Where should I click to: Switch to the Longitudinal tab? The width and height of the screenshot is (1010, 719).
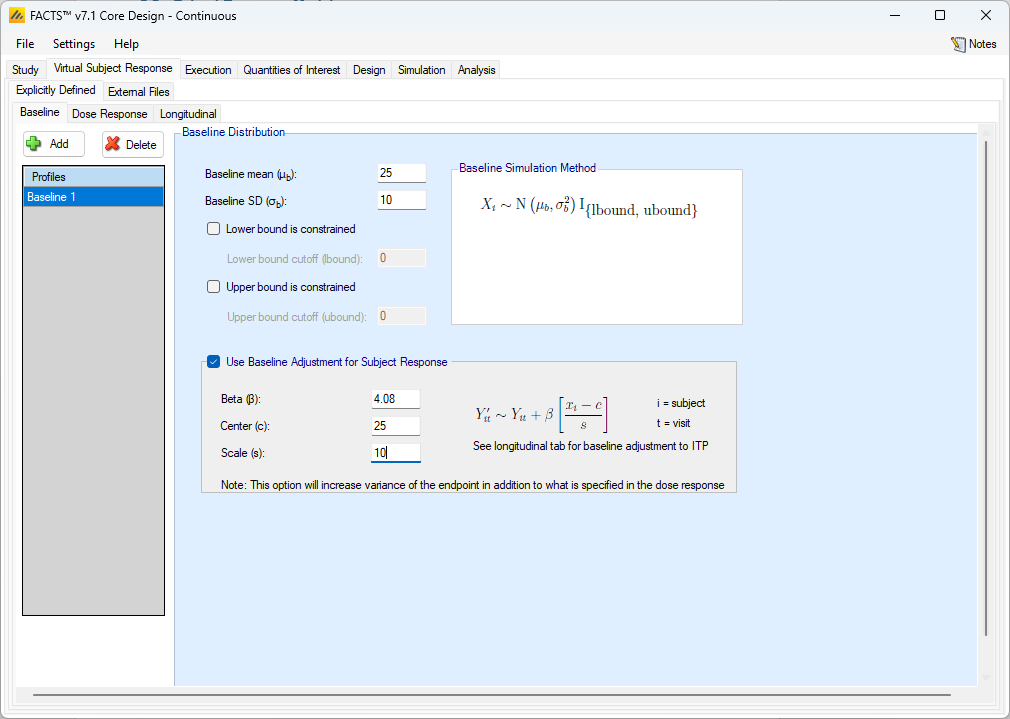coord(188,114)
